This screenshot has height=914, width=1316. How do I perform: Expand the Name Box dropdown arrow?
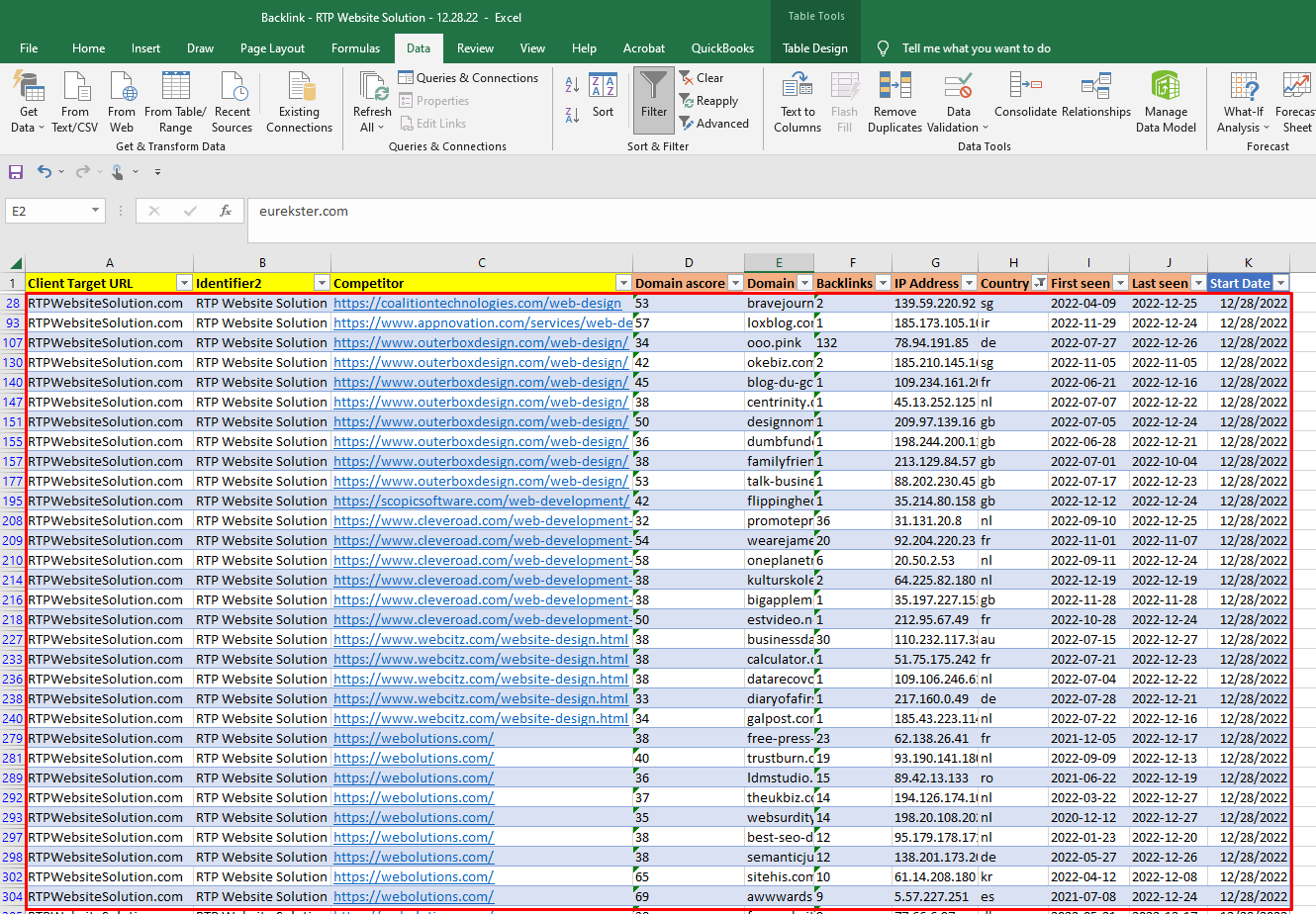coord(96,211)
